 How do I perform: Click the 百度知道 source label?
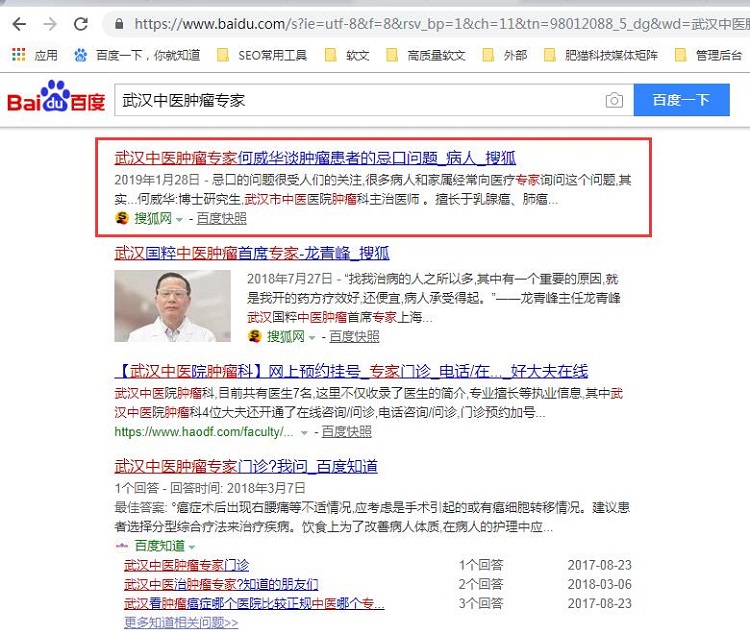(160, 545)
